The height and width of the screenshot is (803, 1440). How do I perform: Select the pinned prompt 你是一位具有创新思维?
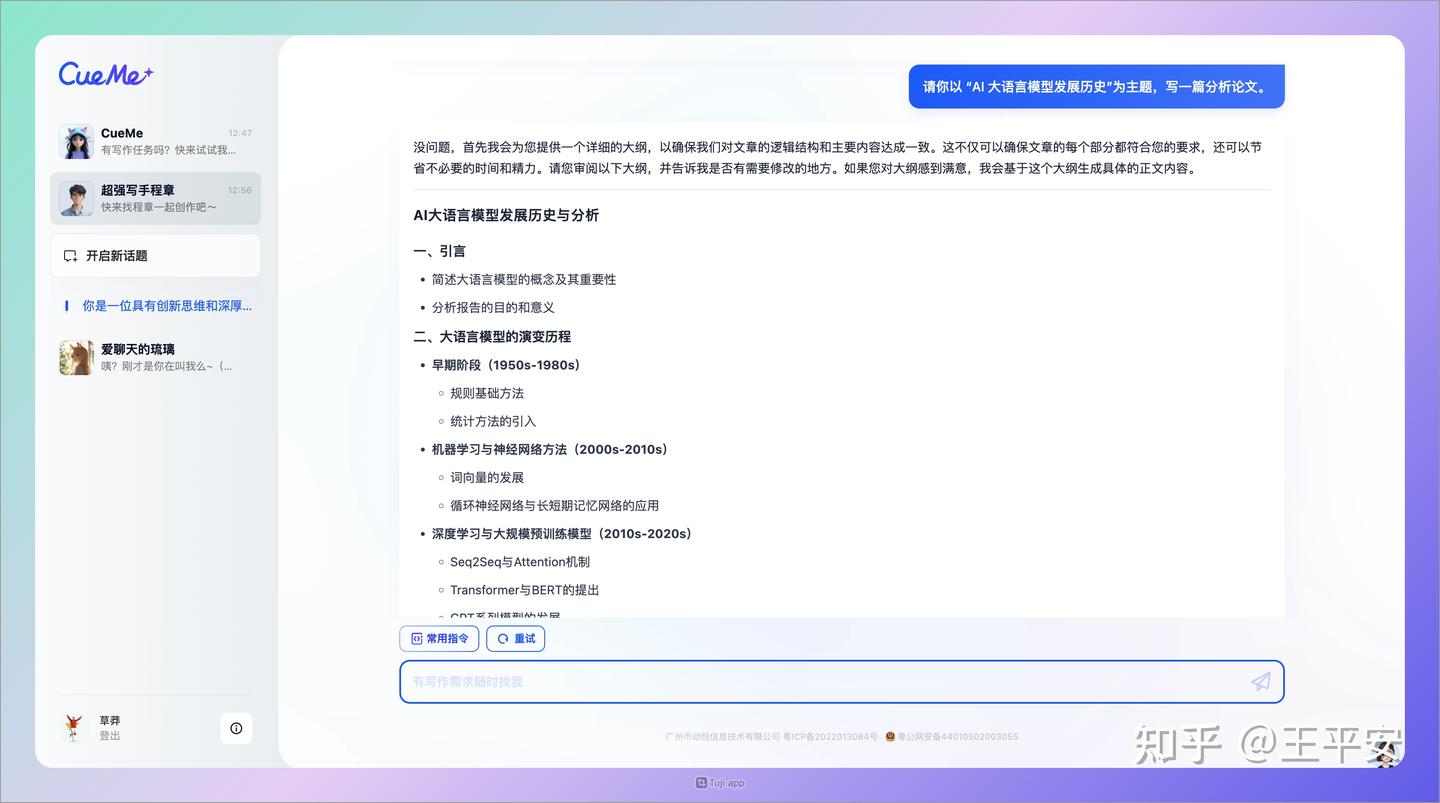point(160,305)
